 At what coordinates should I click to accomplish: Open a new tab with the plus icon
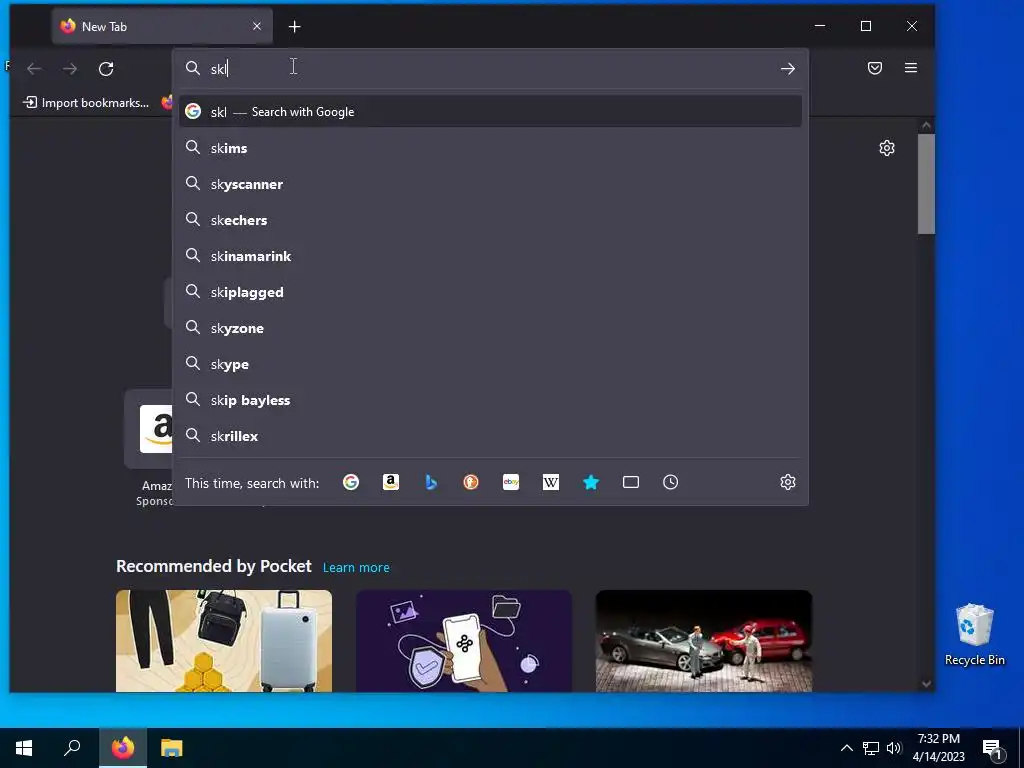click(295, 27)
